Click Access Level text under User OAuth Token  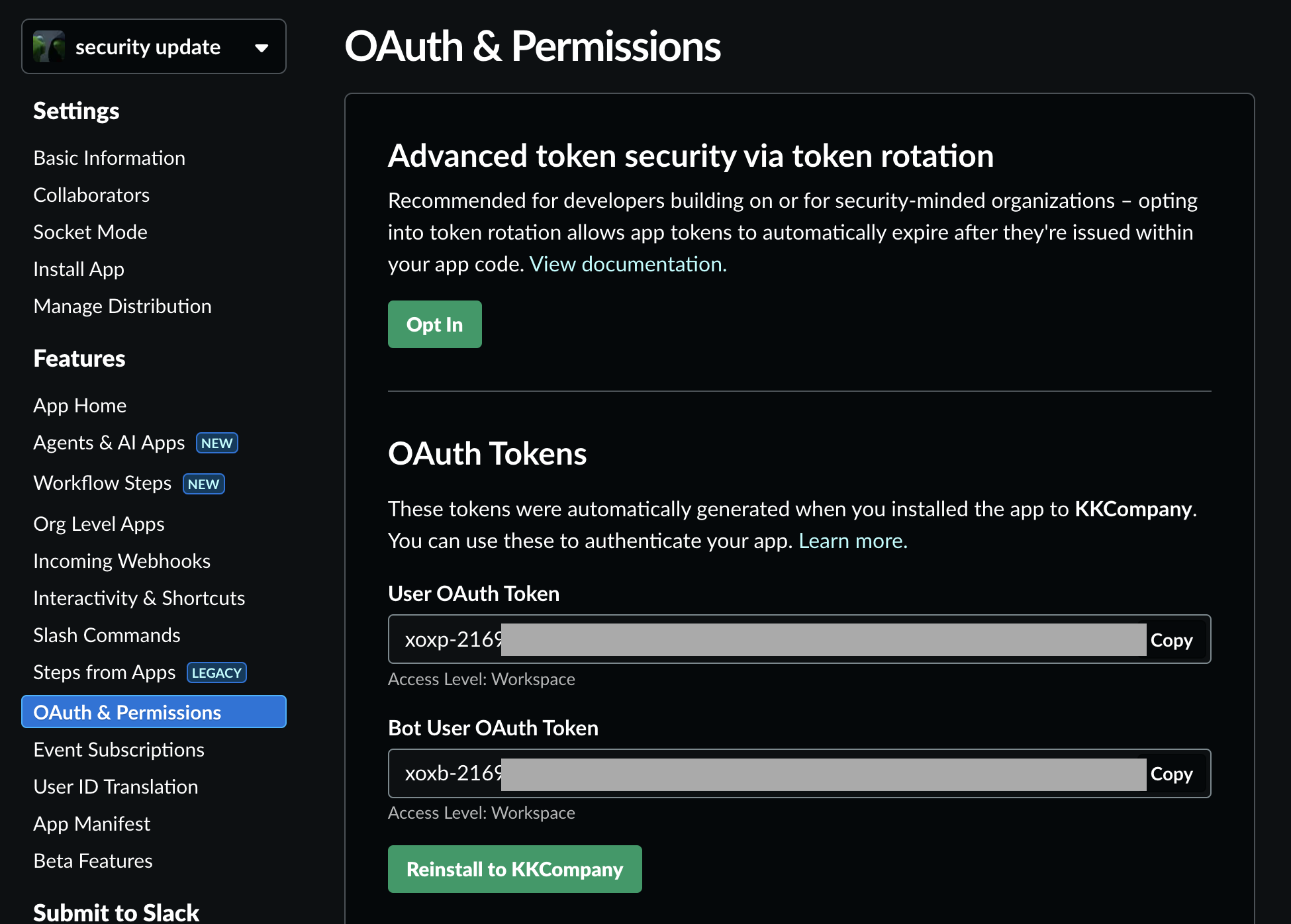coord(481,679)
